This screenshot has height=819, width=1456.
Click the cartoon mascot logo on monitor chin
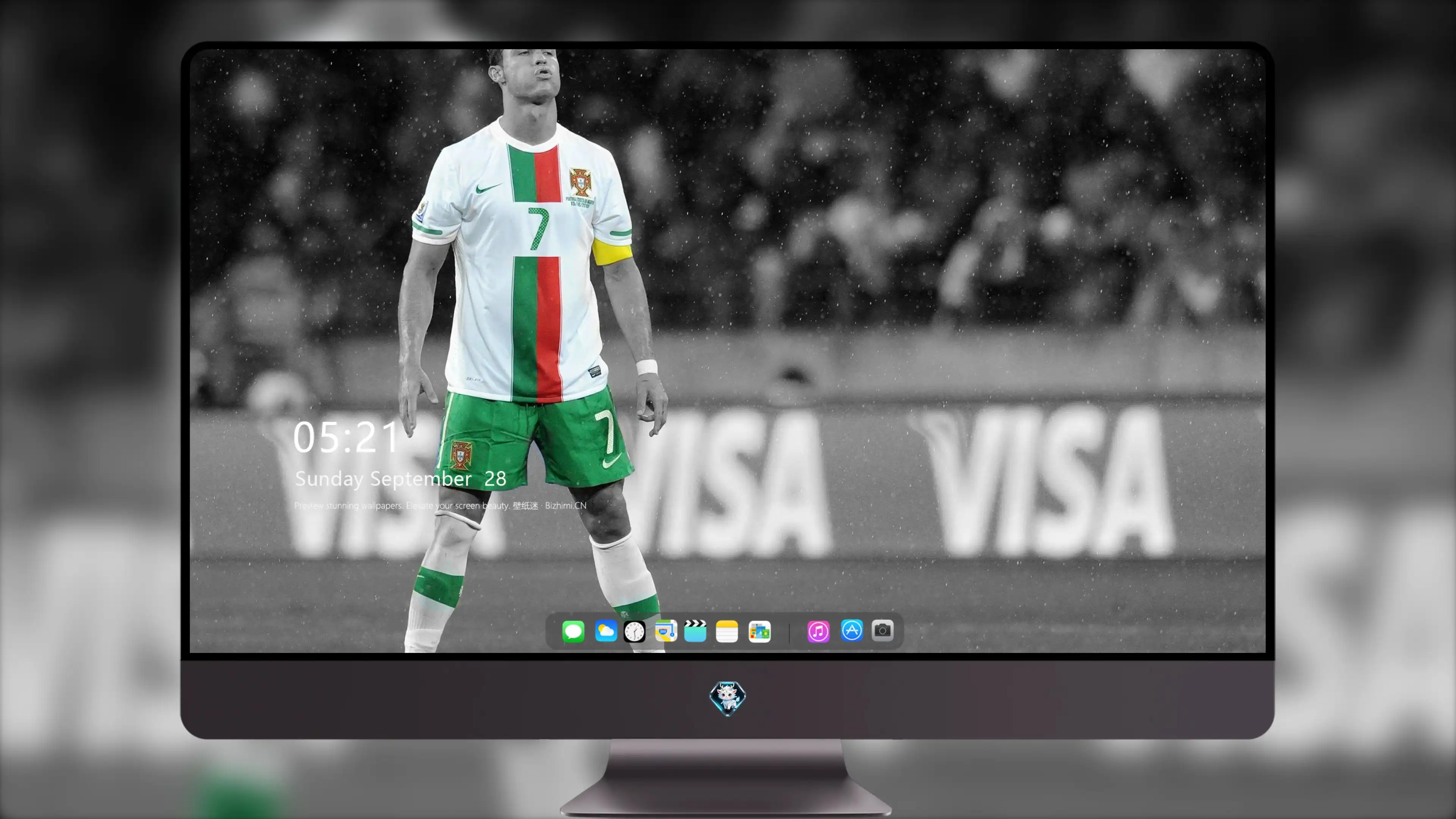tap(728, 698)
